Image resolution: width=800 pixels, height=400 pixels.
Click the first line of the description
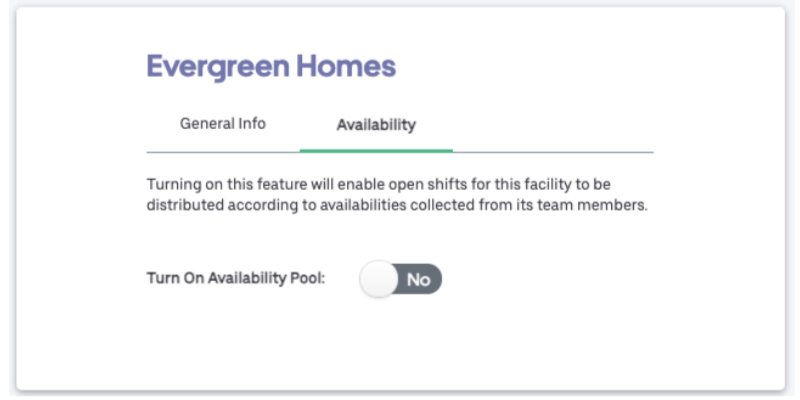(390, 186)
